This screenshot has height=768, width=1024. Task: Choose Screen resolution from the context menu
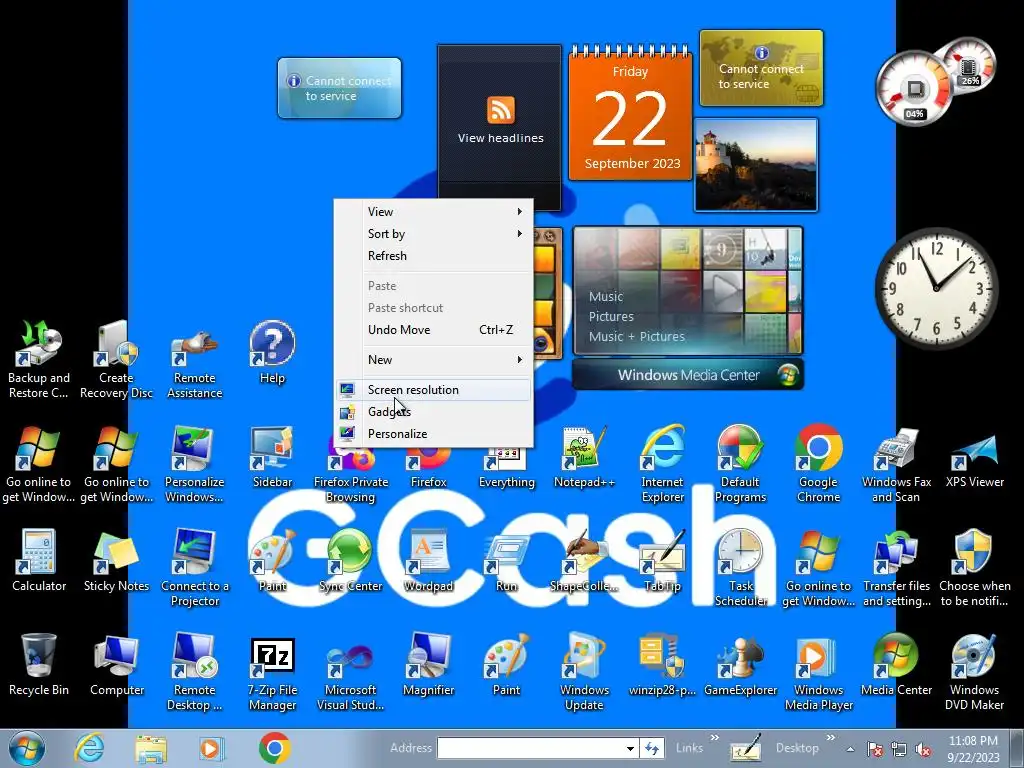pos(434,390)
